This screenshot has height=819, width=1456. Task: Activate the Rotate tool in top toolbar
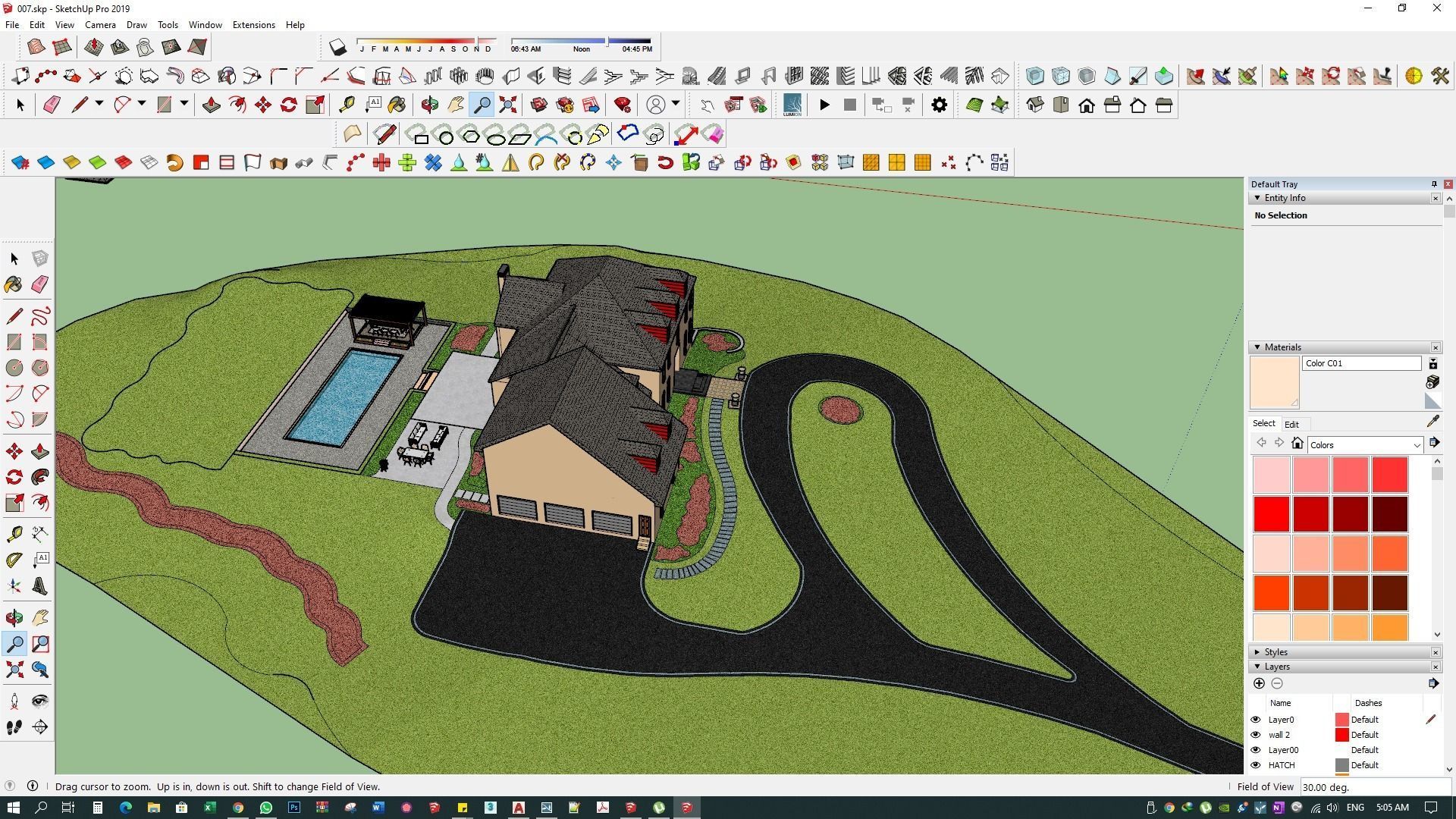289,105
